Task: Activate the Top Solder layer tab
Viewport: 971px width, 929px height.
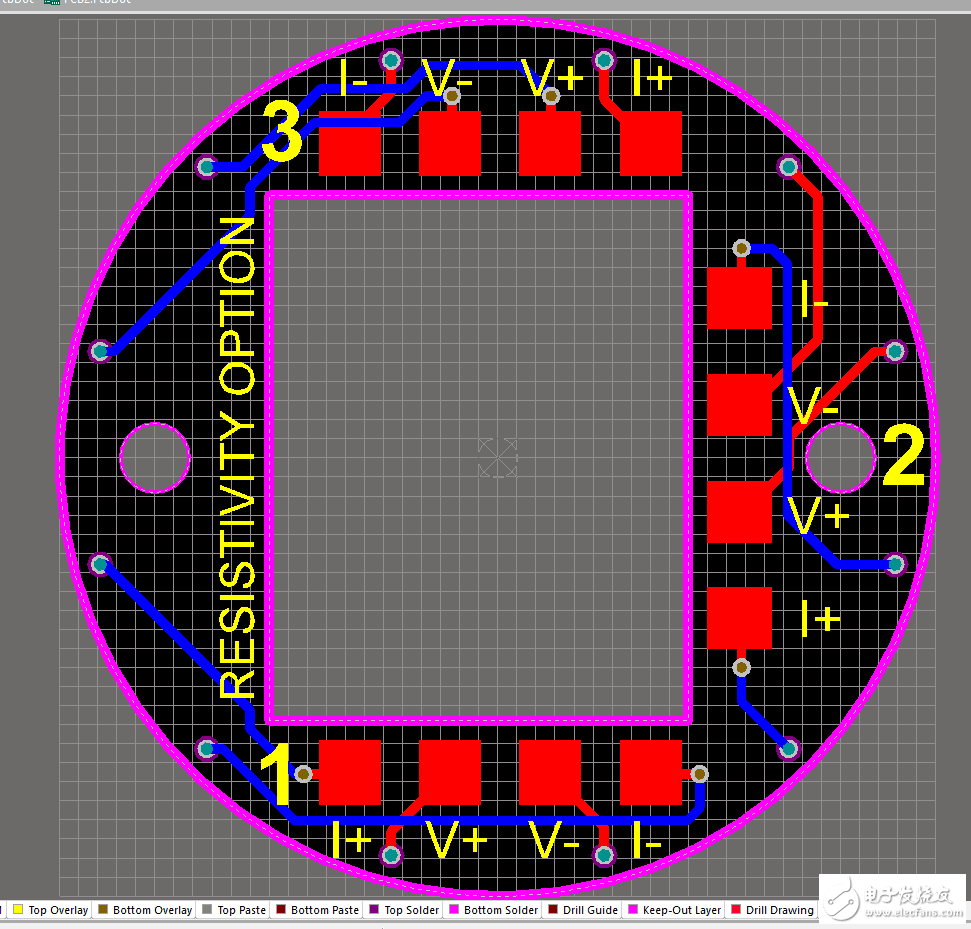Action: coord(404,910)
